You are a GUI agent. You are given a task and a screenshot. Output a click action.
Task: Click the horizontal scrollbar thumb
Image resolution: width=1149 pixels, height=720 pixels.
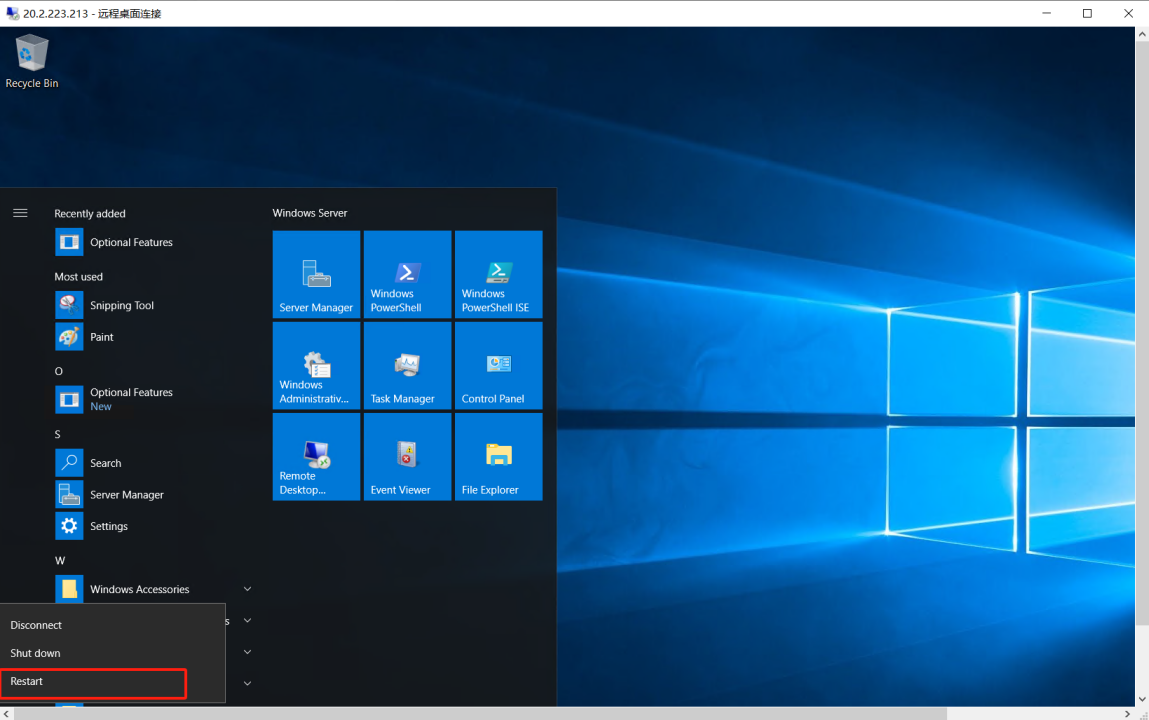tap(480, 713)
